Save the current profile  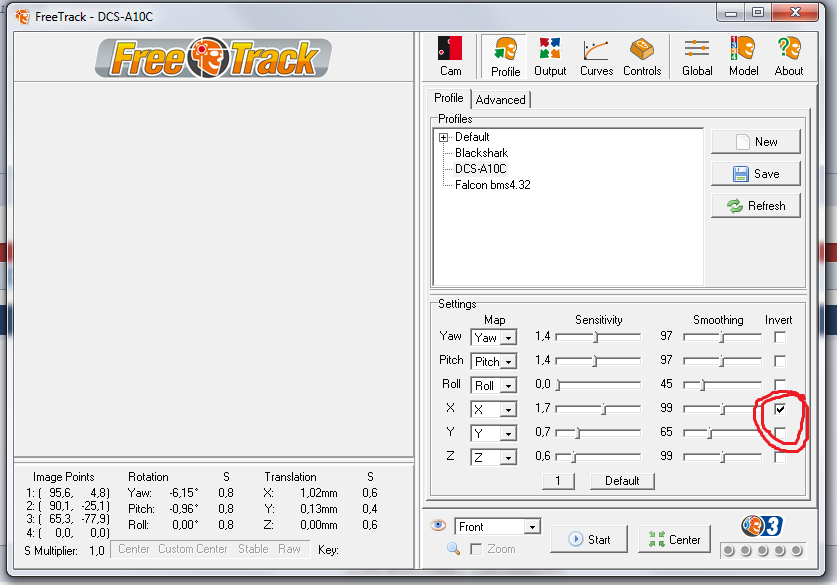756,173
